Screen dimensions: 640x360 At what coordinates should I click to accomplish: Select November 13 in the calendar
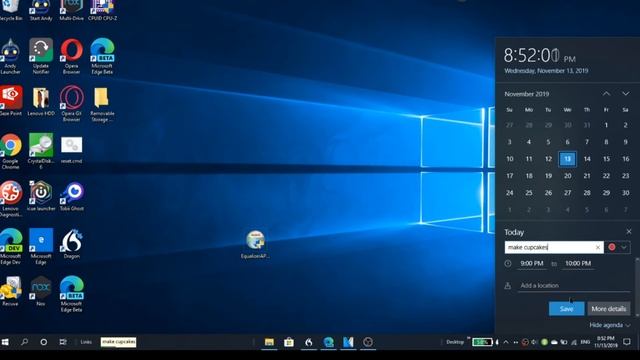pyautogui.click(x=567, y=159)
